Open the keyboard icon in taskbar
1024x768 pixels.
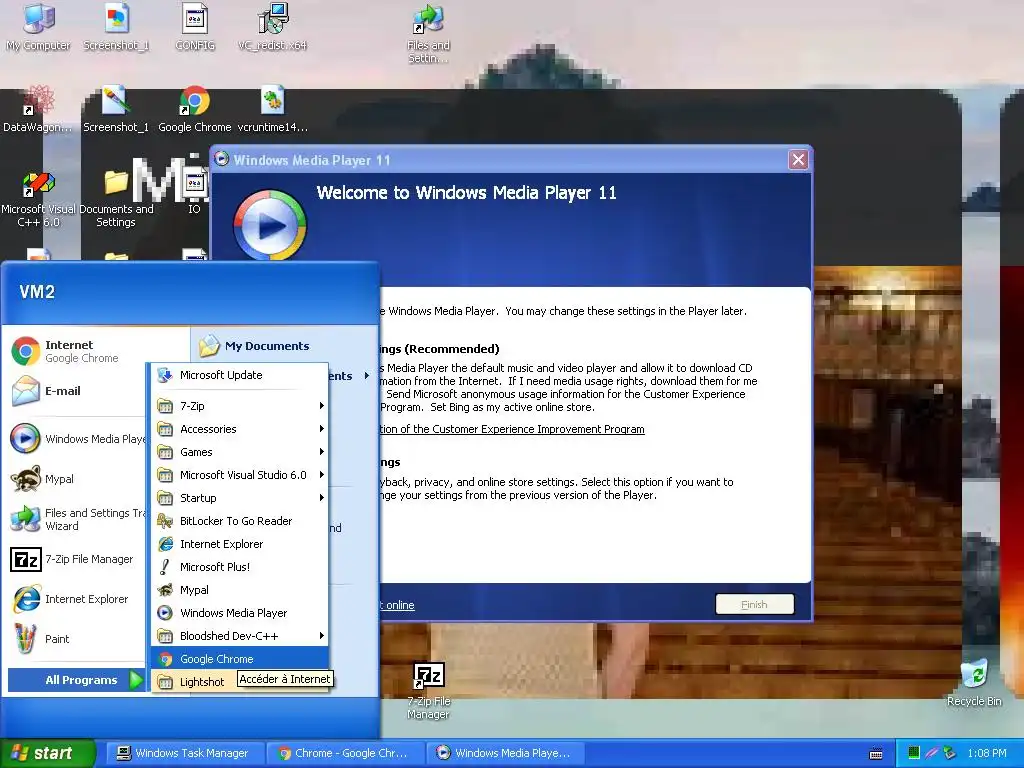(x=876, y=754)
